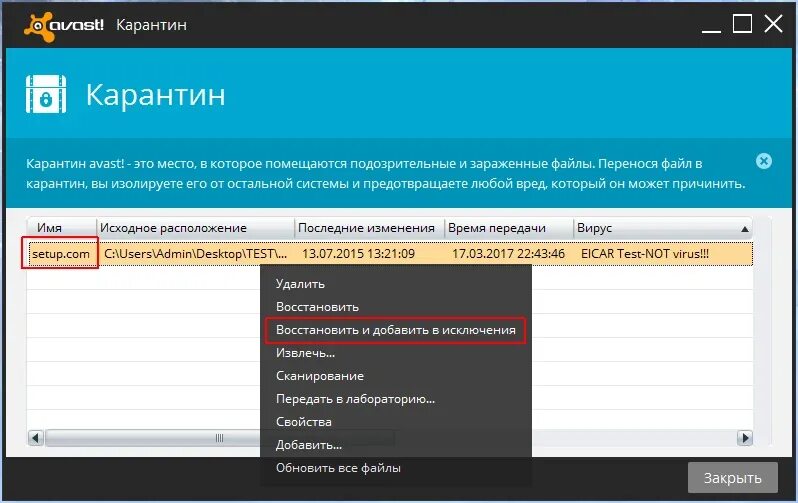Select Восстановить и добавить в исключения
The image size is (798, 503).
[395, 330]
